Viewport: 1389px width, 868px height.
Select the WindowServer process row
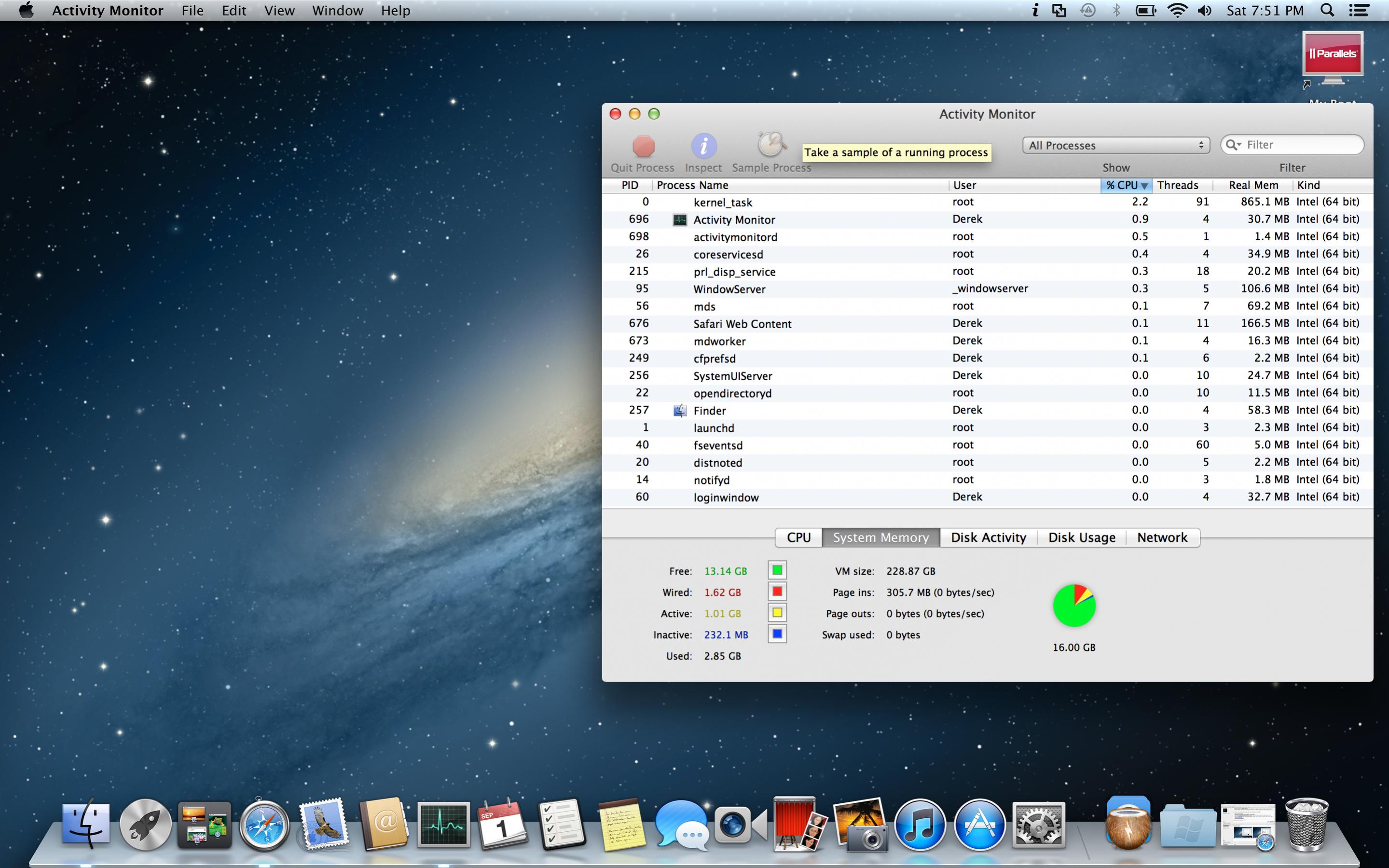(987, 289)
